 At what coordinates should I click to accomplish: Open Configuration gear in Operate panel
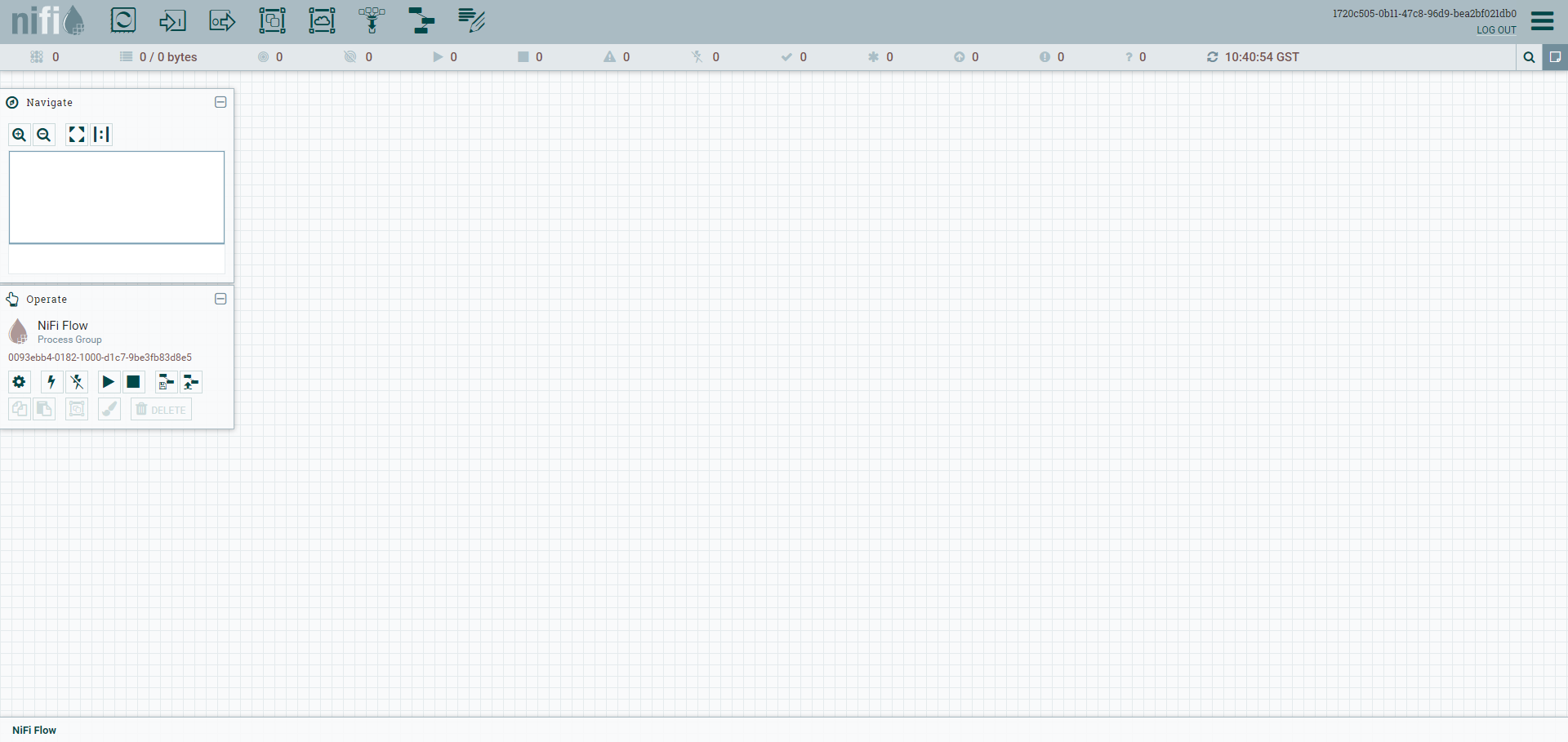click(x=20, y=382)
